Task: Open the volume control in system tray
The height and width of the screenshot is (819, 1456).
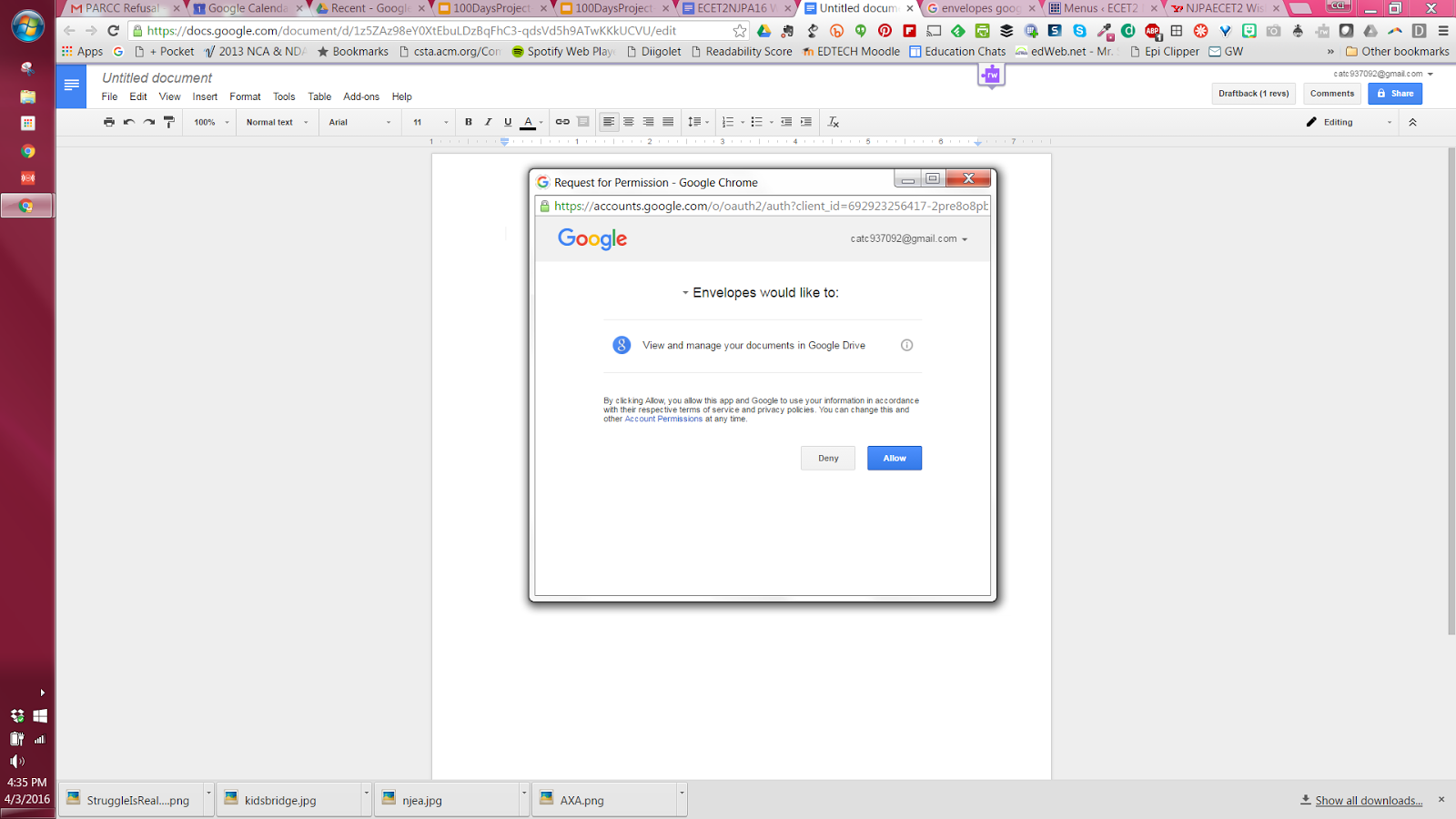Action: [16, 761]
